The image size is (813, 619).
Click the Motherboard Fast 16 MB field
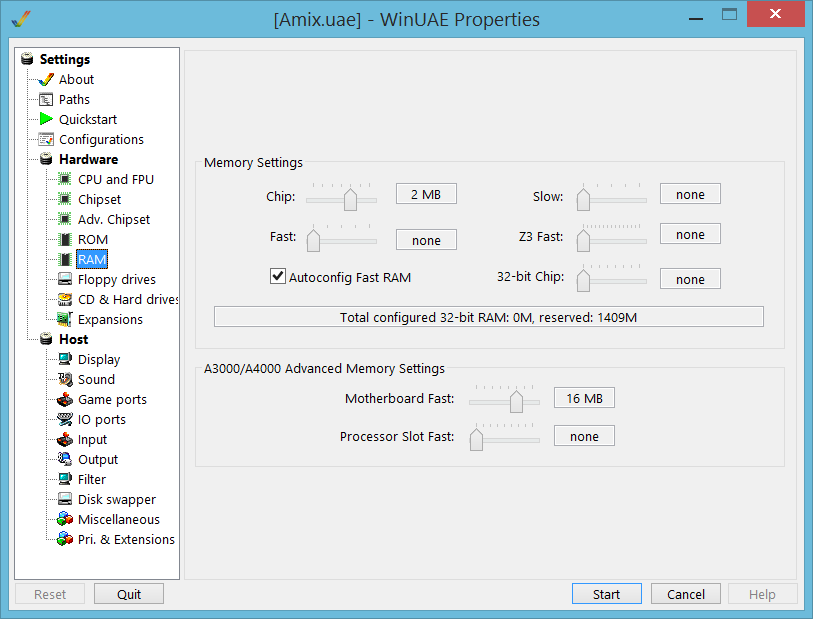(x=584, y=398)
